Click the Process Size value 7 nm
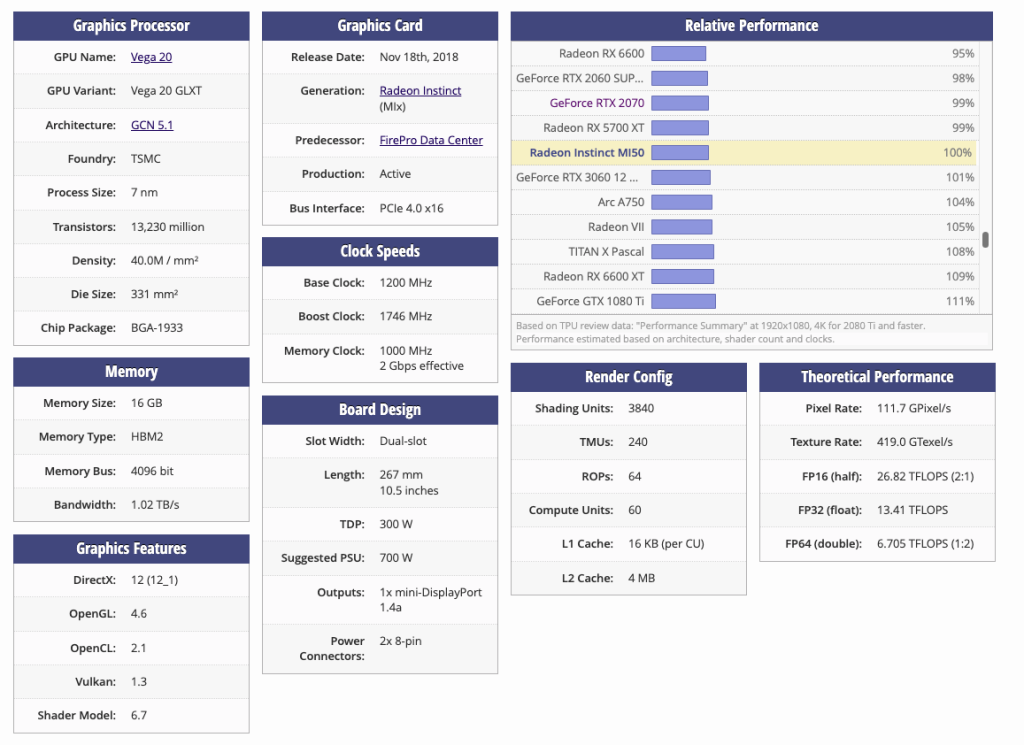1024x745 pixels. [x=144, y=193]
